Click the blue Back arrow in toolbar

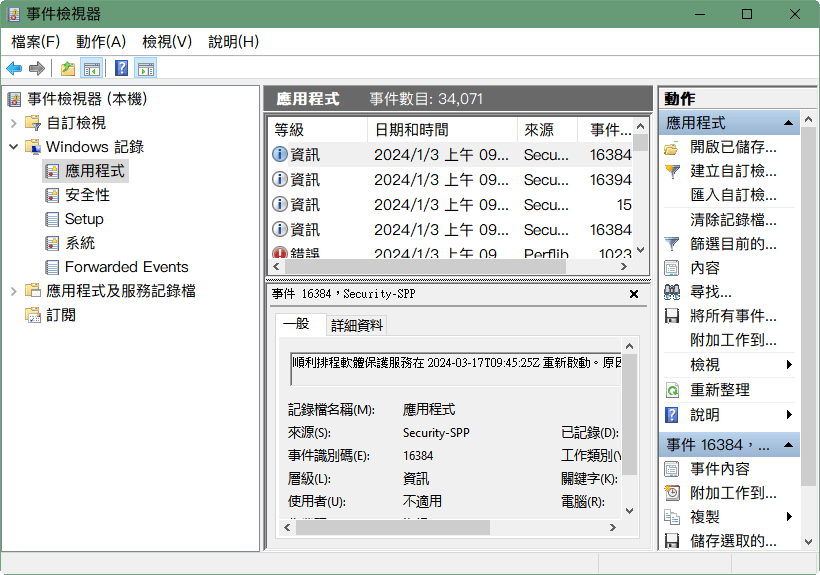coord(14,68)
